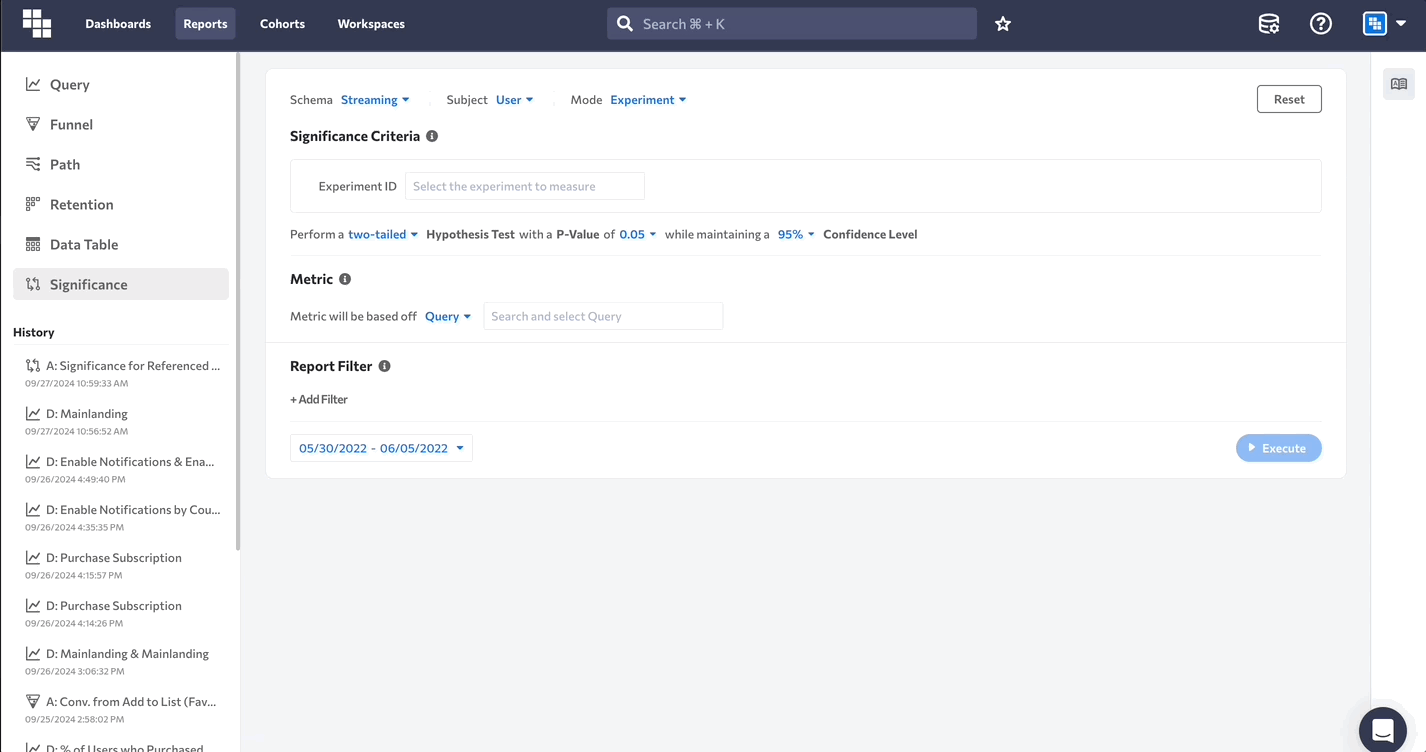This screenshot has height=752, width=1426.
Task: Open the P-Value 0.05 dropdown
Action: 638,234
